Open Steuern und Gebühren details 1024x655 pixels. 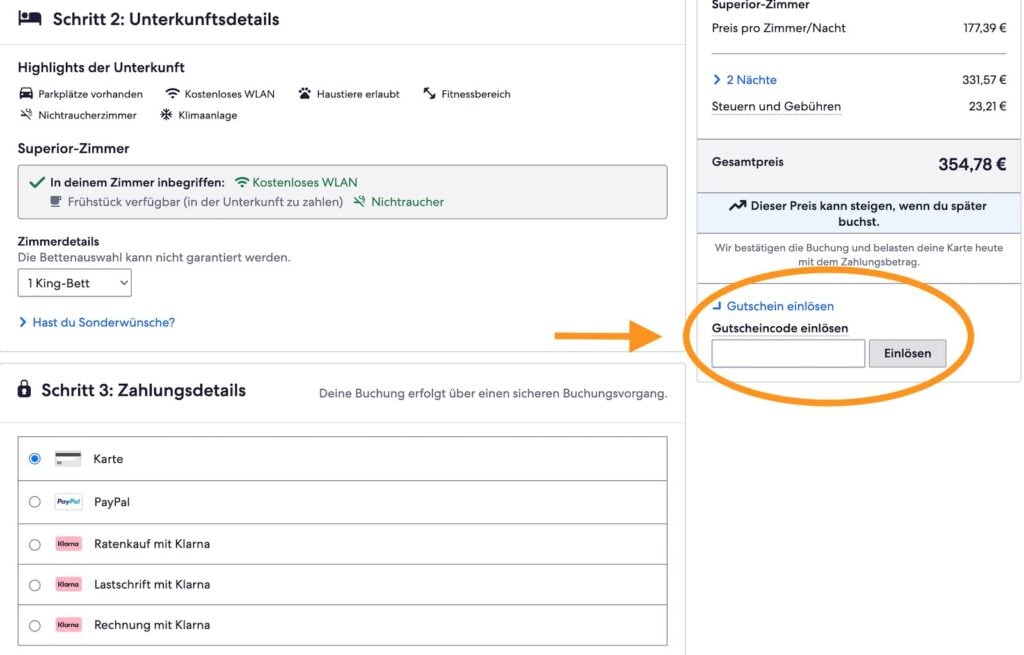click(775, 105)
